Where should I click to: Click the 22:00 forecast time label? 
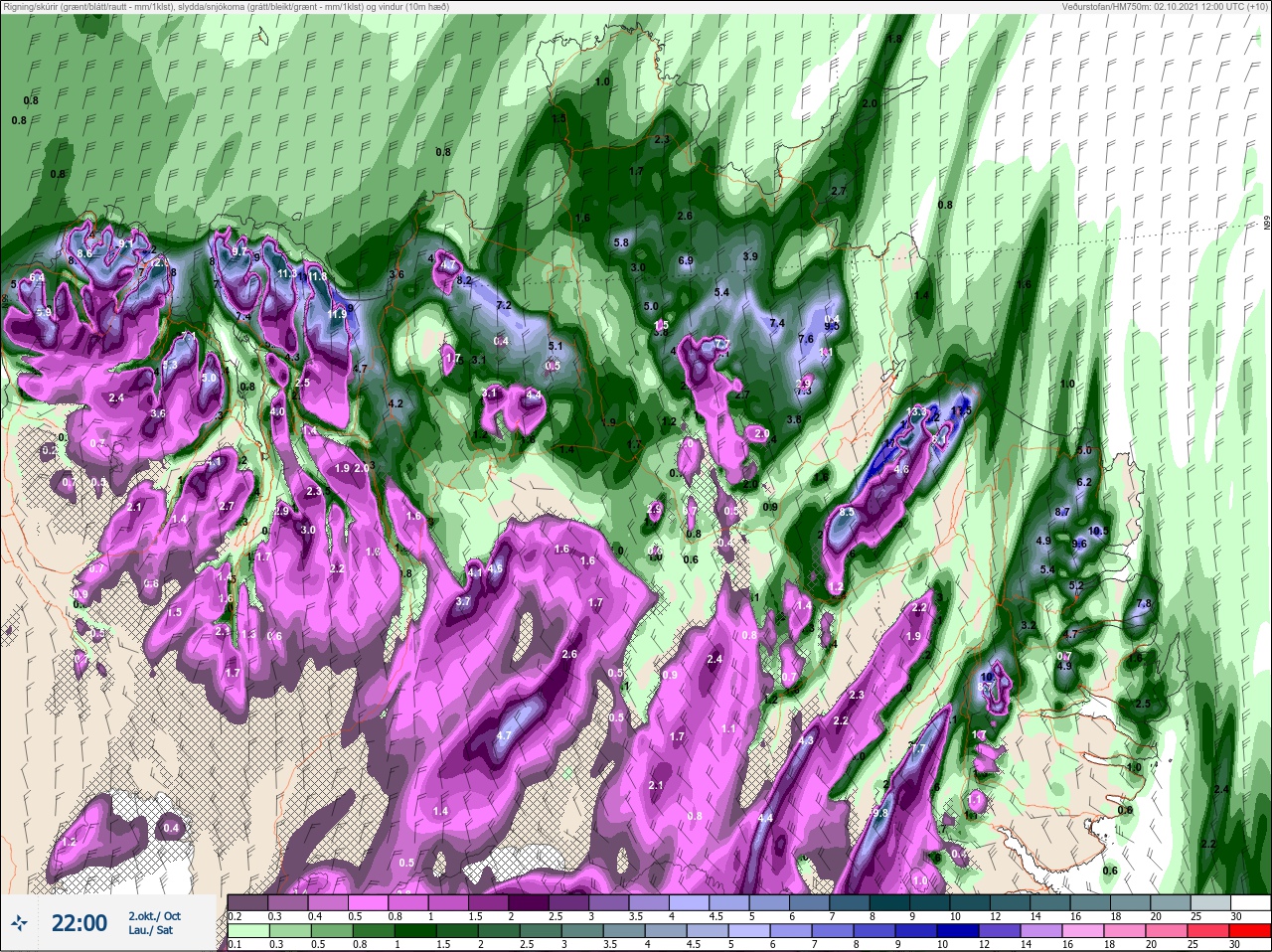(79, 924)
